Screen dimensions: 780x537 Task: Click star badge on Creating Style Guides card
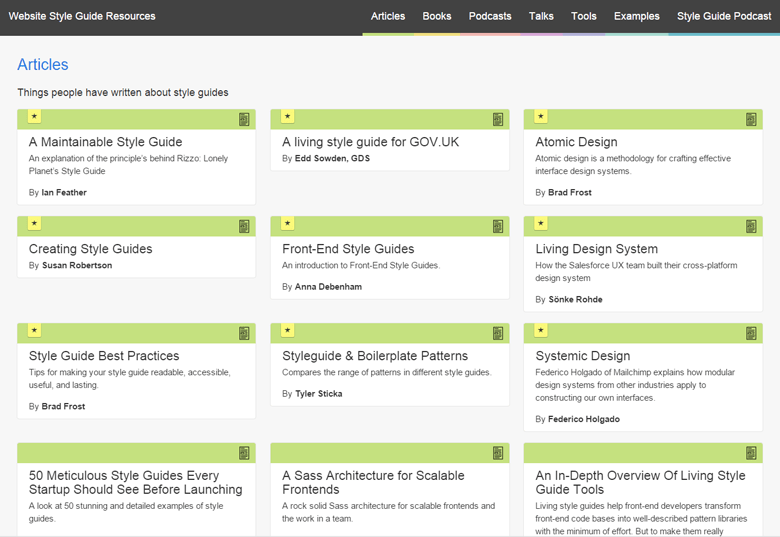click(34, 223)
